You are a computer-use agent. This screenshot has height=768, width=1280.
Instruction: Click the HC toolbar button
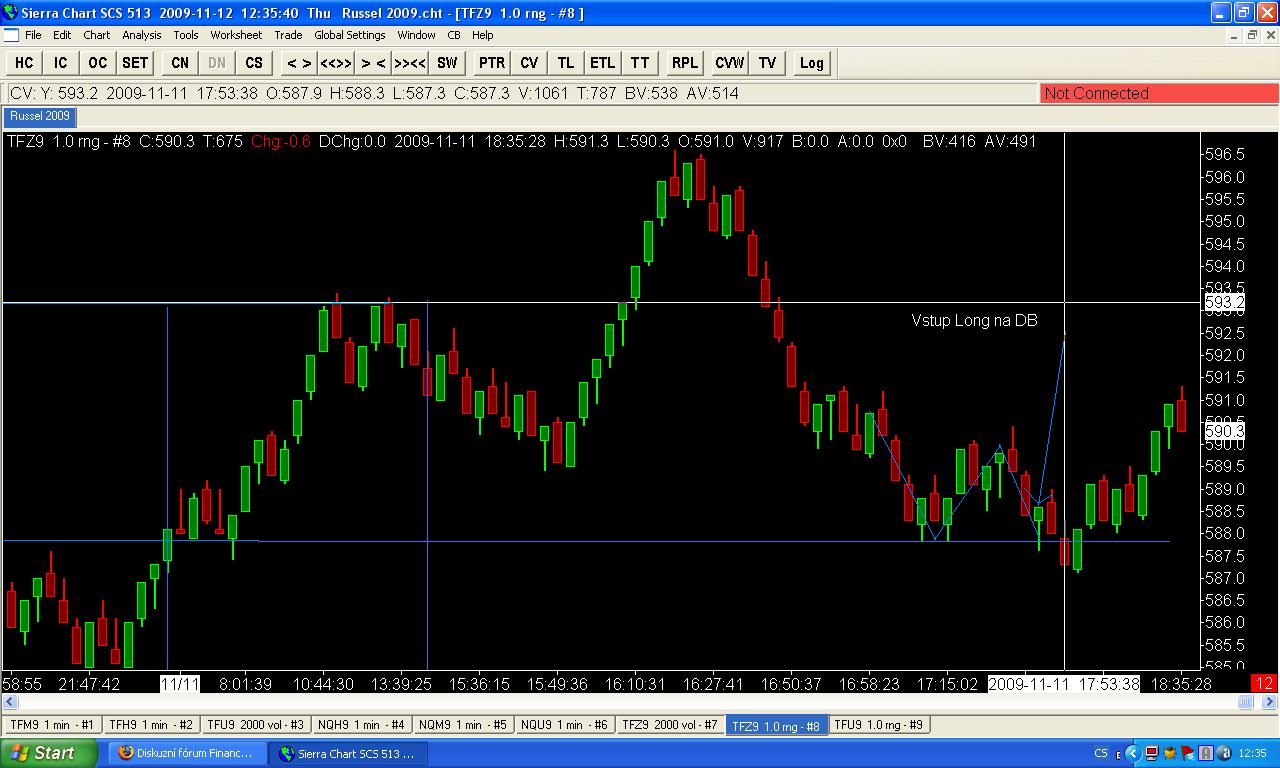pyautogui.click(x=24, y=63)
